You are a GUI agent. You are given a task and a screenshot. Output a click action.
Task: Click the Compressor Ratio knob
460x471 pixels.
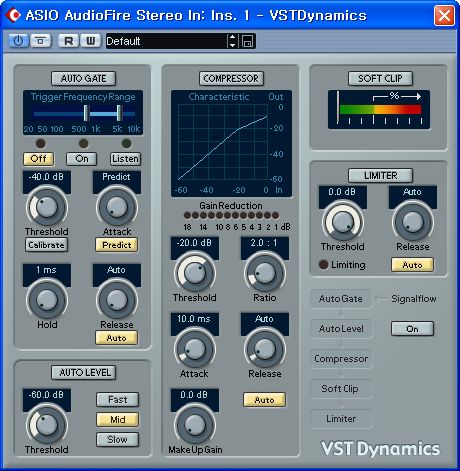point(265,273)
